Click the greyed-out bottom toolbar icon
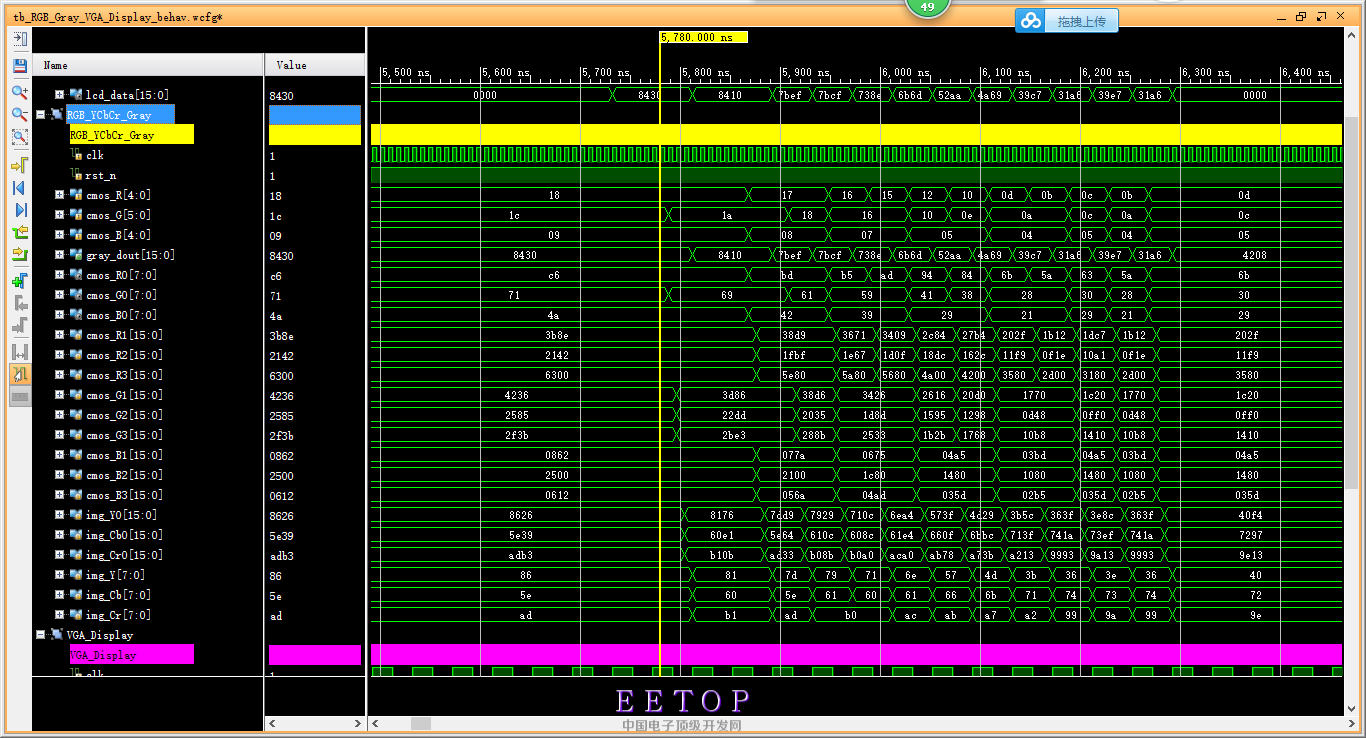Viewport: 1366px width, 738px height. coord(19,397)
